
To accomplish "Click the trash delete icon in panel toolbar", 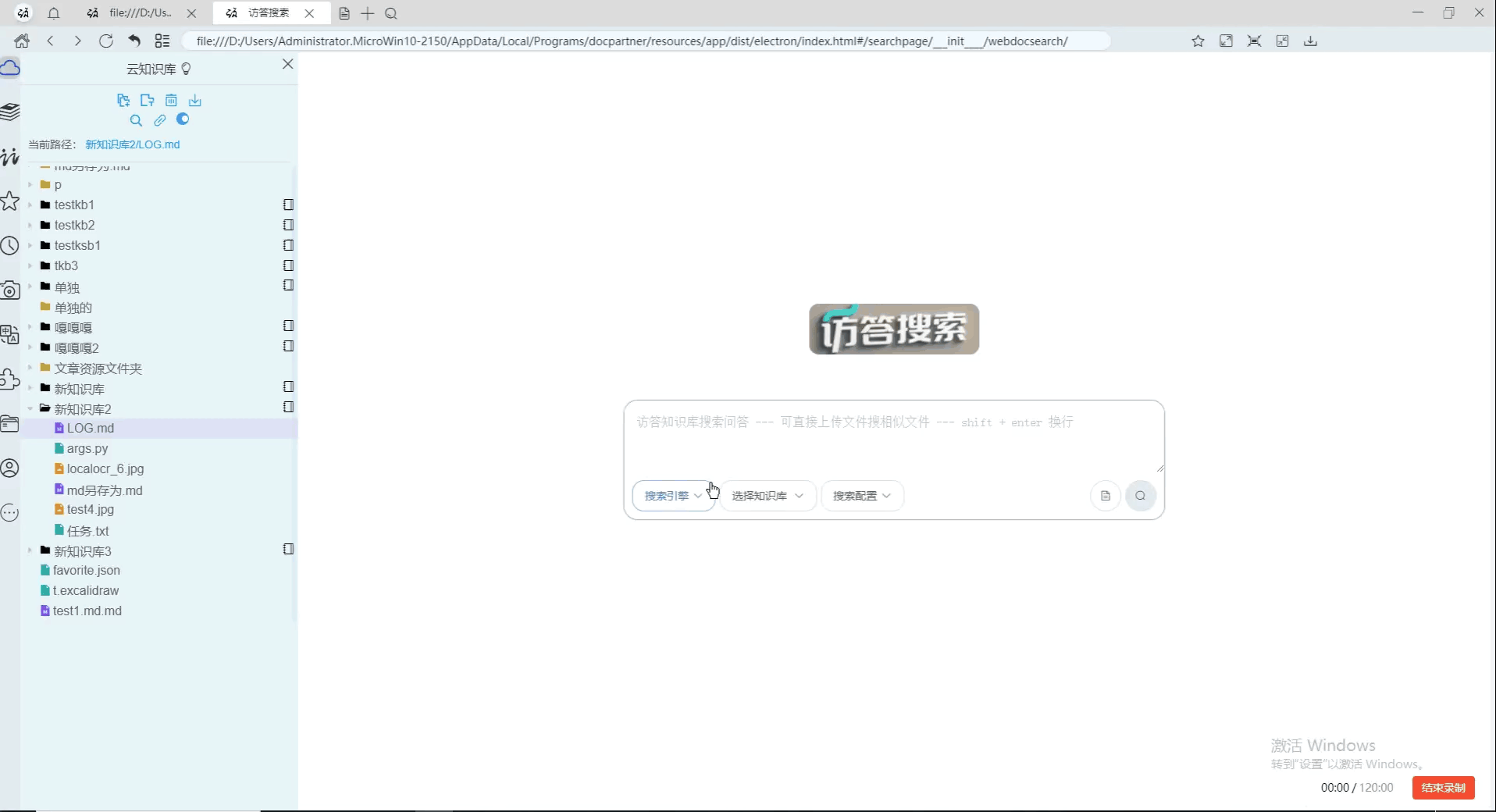I will (171, 100).
